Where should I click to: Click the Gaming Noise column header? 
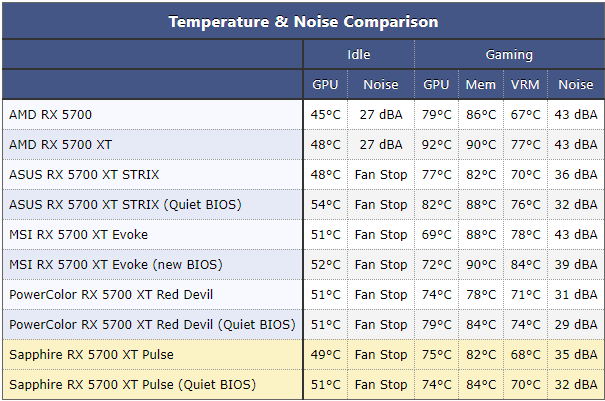576,85
